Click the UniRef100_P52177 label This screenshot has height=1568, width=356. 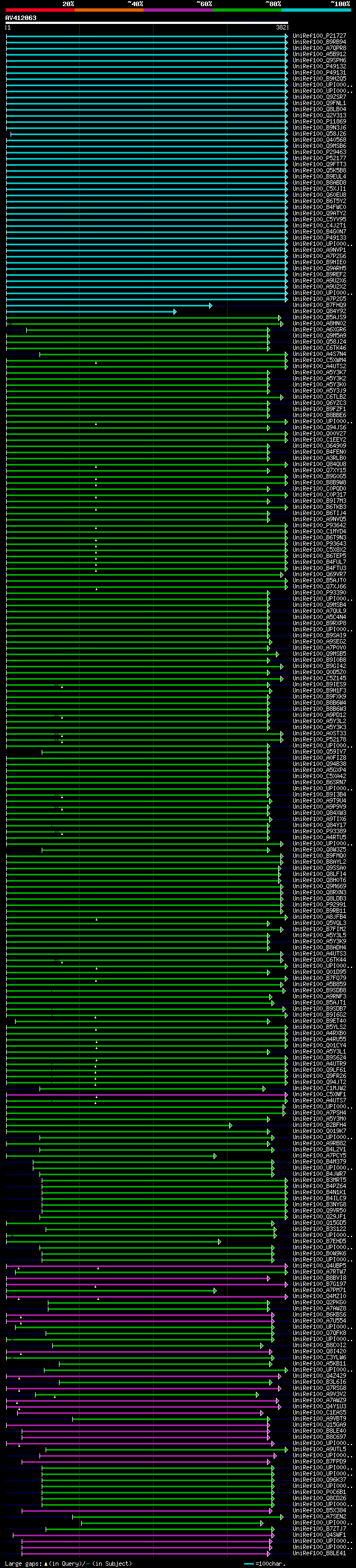tap(319, 159)
